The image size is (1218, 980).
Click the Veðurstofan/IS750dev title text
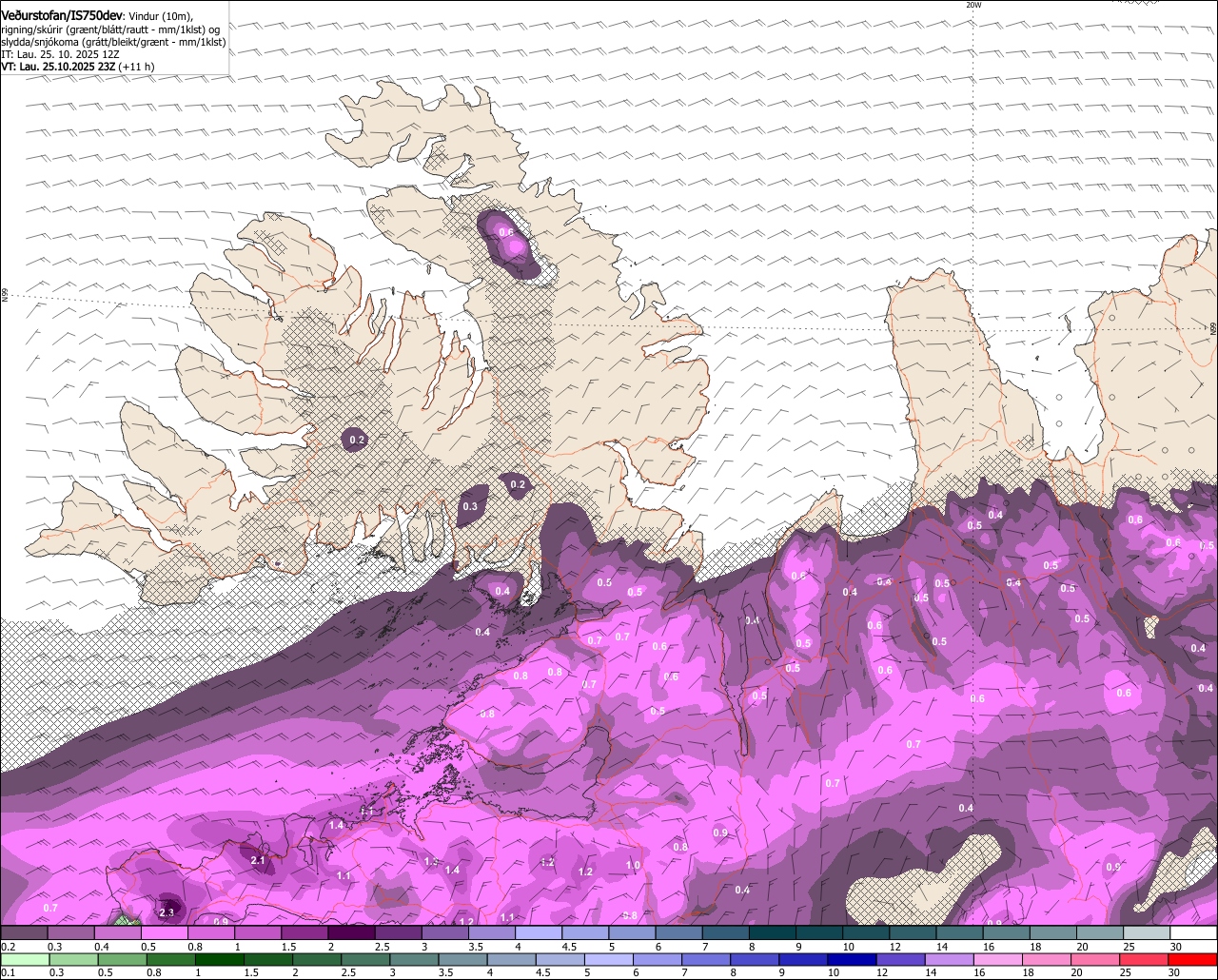[62, 14]
